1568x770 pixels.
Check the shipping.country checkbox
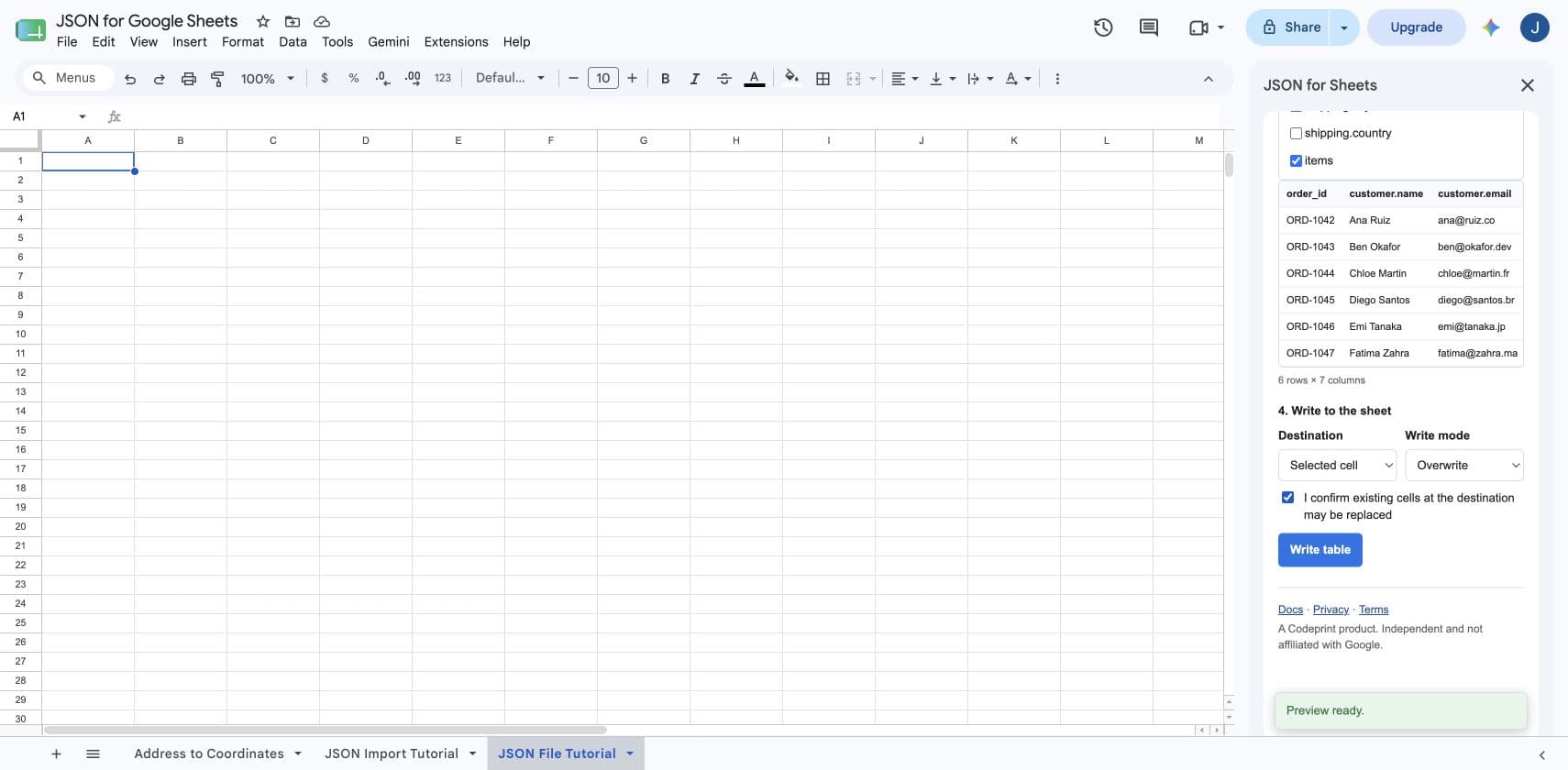[x=1296, y=133]
